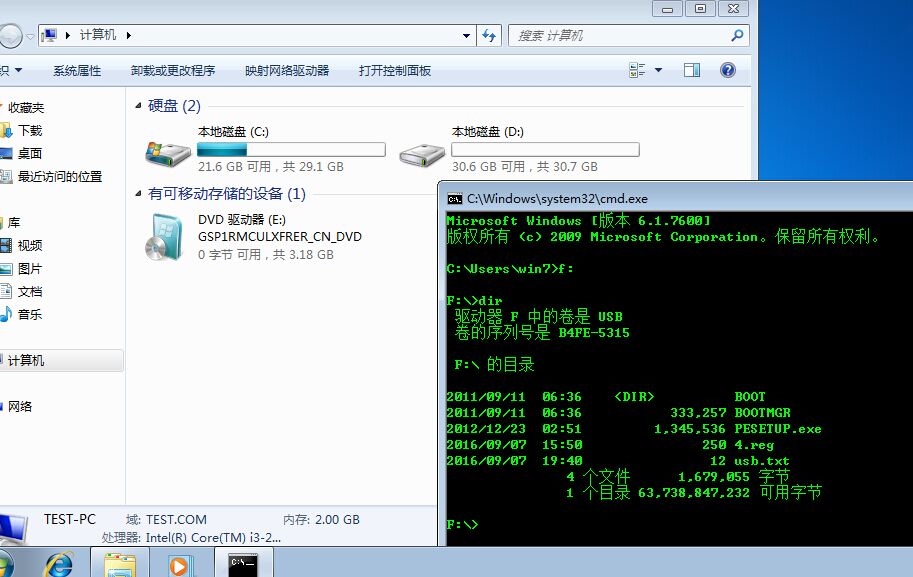Click the F:\> prompt at bottom of cmd
Image resolution: width=913 pixels, height=577 pixels.
click(x=462, y=525)
